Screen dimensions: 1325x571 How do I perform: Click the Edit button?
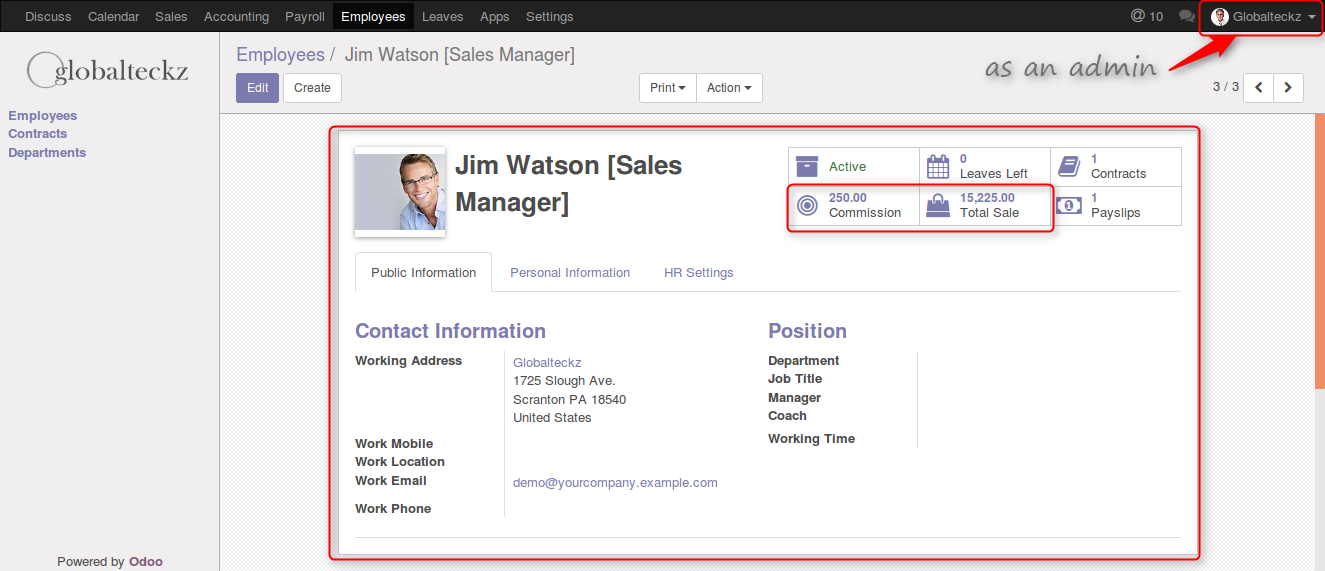point(258,88)
